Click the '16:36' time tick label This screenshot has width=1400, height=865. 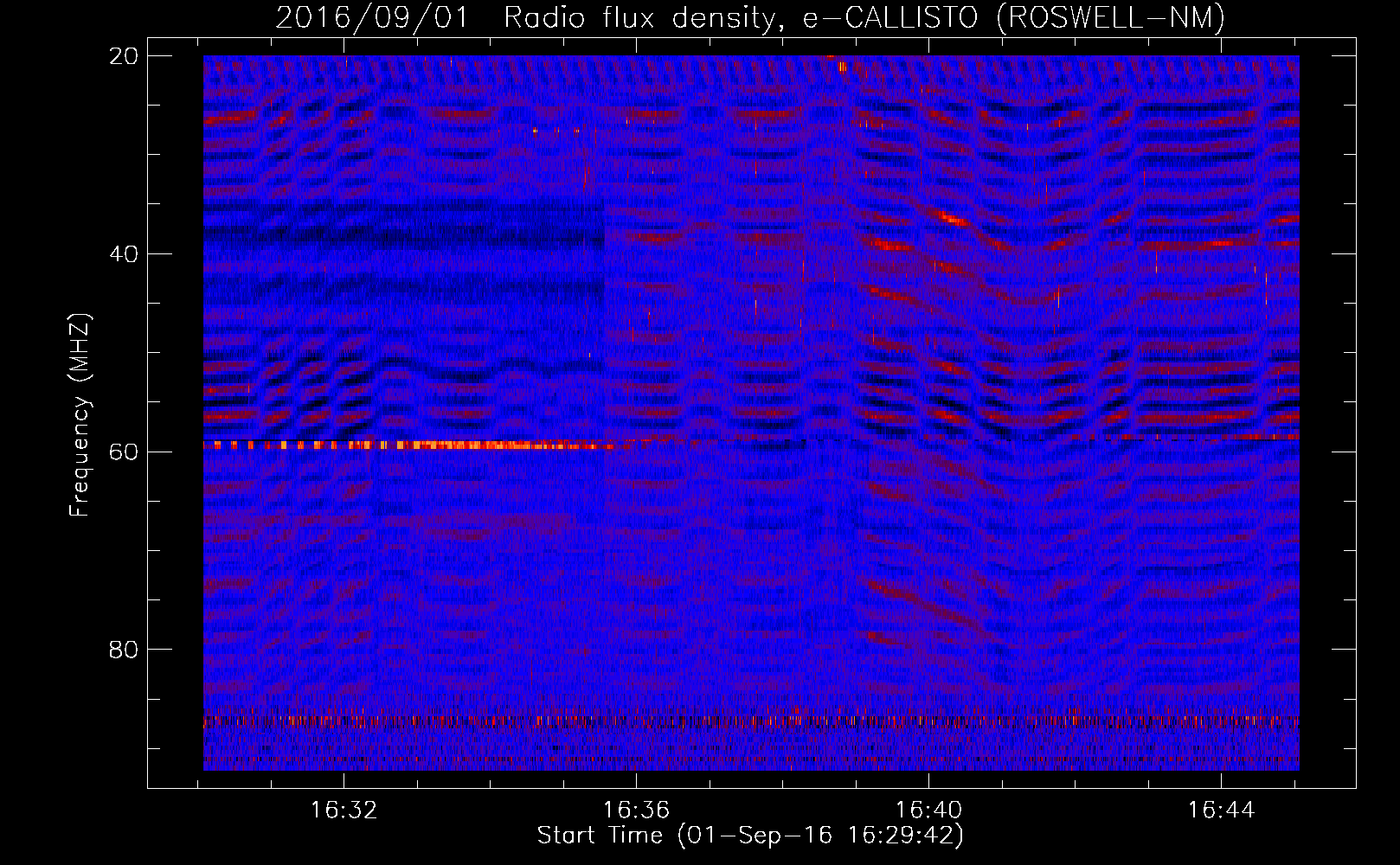pyautogui.click(x=637, y=811)
